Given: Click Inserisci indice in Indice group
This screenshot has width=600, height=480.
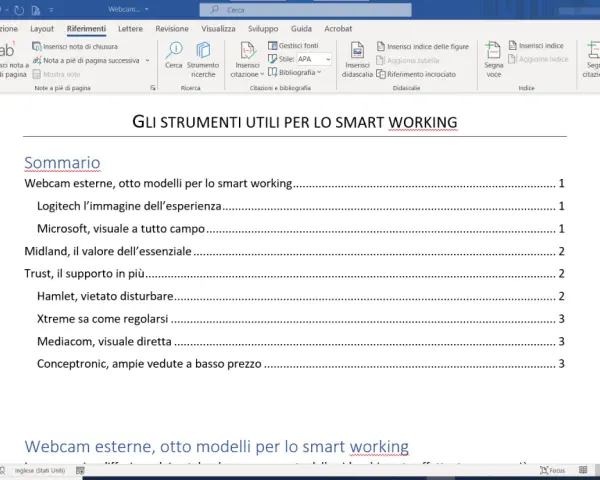Looking at the screenshot, I should (536, 46).
